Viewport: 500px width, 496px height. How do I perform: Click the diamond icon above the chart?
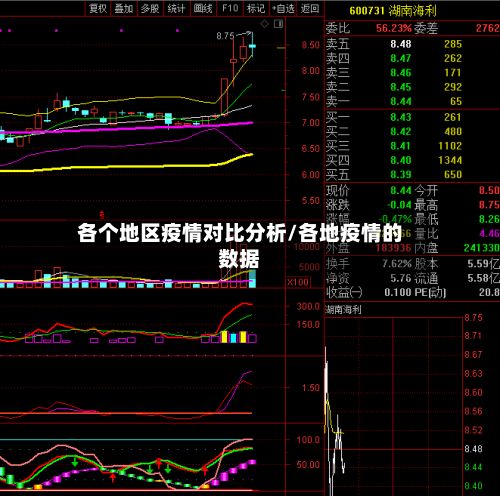click(x=264, y=24)
